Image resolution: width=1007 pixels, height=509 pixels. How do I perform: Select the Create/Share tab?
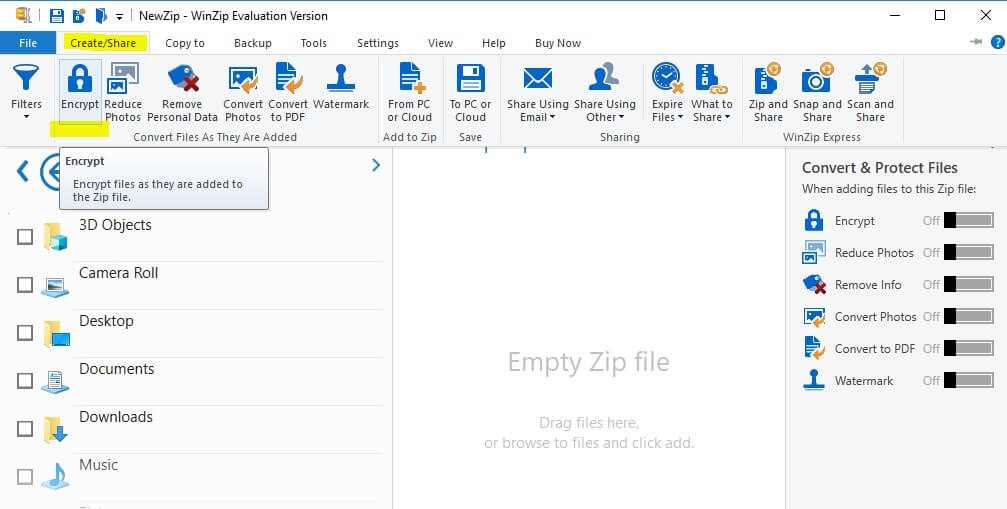[103, 43]
